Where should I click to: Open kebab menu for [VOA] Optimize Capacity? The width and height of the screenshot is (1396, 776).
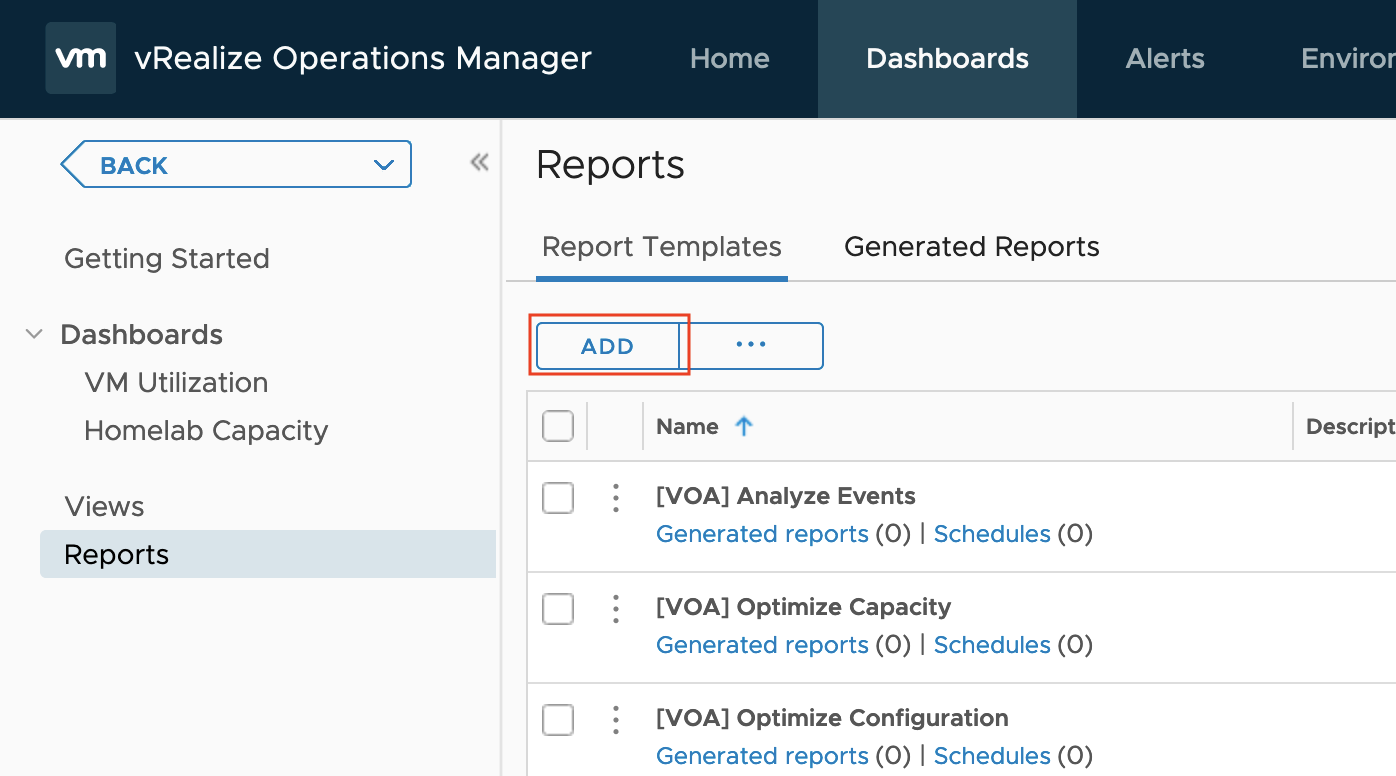click(x=616, y=608)
